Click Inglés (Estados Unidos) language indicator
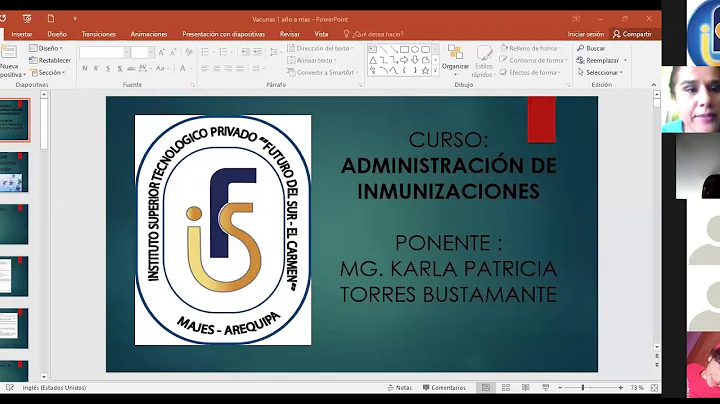This screenshot has width=720, height=404. pyautogui.click(x=54, y=388)
